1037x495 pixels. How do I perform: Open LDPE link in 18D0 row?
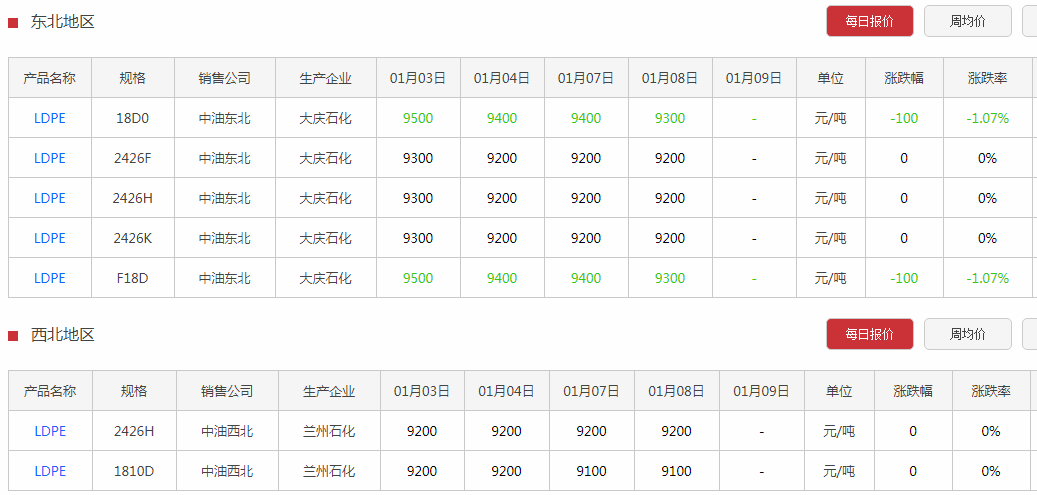[50, 118]
